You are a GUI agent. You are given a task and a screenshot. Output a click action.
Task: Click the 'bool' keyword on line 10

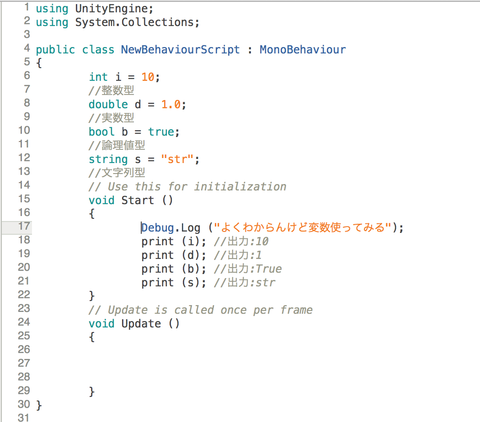(x=101, y=132)
